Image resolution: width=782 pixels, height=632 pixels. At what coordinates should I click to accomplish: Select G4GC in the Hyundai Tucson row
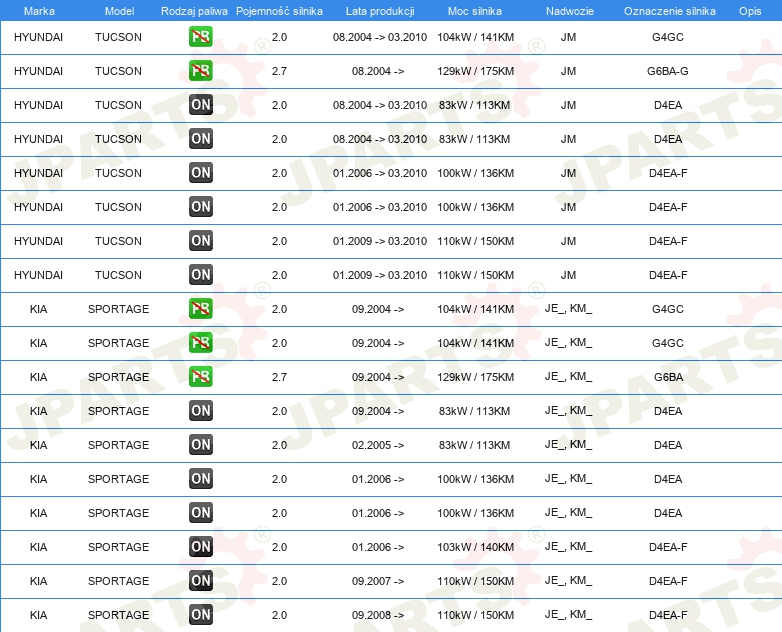[668, 37]
